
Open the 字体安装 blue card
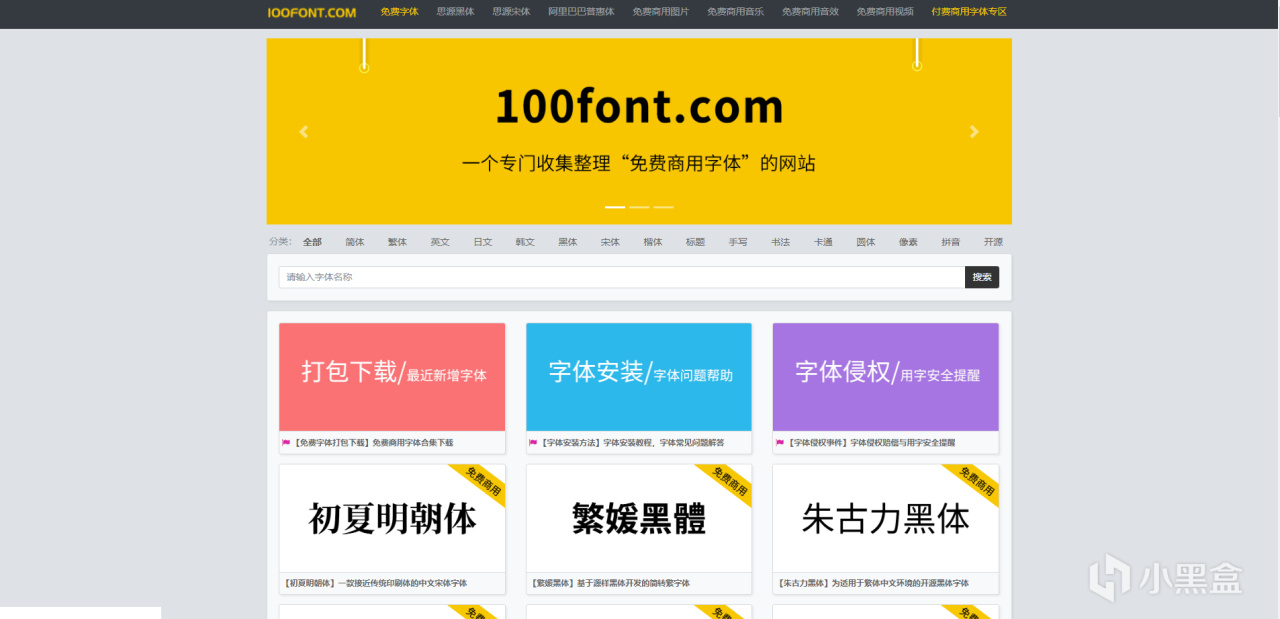[x=639, y=377]
